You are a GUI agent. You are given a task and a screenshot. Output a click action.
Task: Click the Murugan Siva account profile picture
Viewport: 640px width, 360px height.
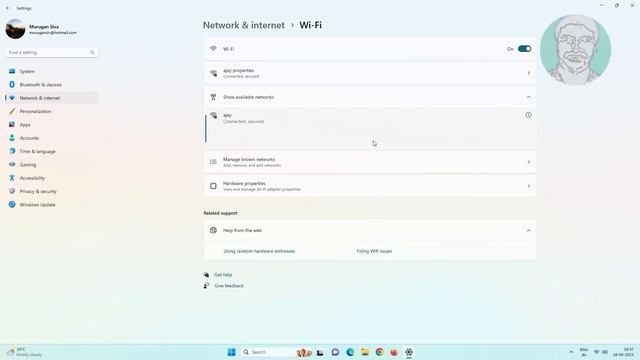pyautogui.click(x=15, y=29)
